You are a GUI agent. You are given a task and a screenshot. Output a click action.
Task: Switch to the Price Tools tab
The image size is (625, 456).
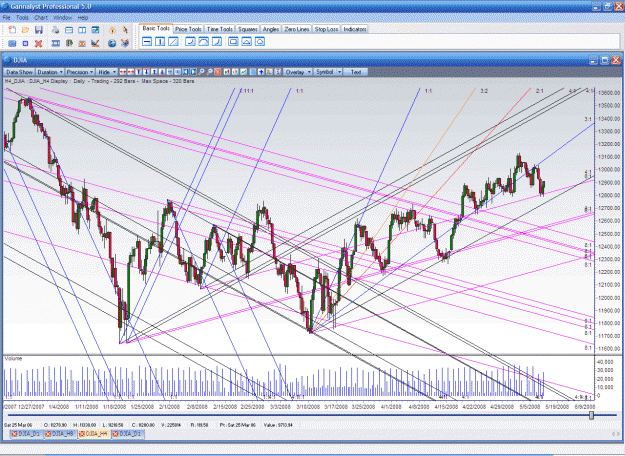[x=188, y=29]
